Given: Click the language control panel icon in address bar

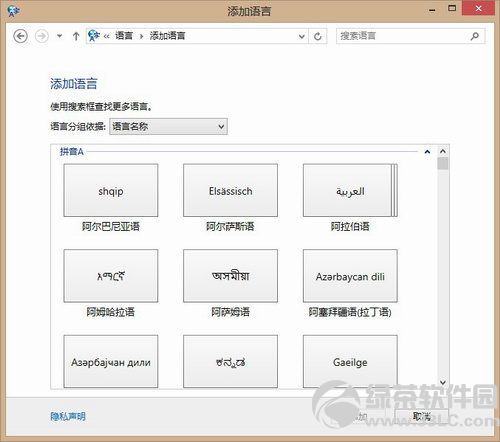Looking at the screenshot, I should click(94, 35).
